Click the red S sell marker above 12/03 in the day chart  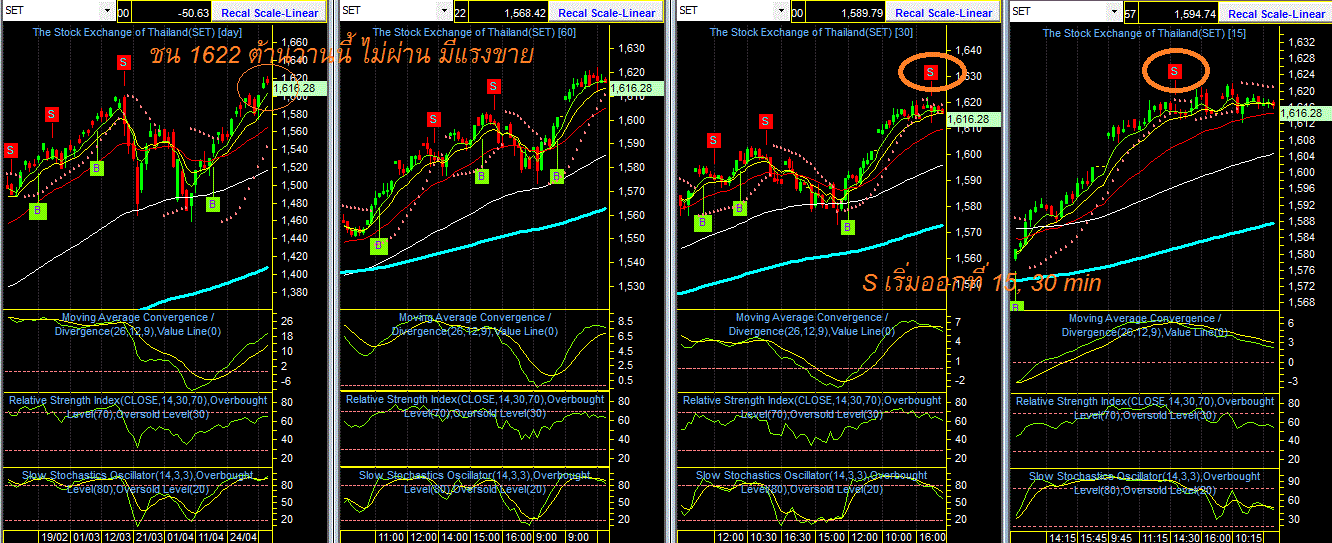(x=124, y=62)
